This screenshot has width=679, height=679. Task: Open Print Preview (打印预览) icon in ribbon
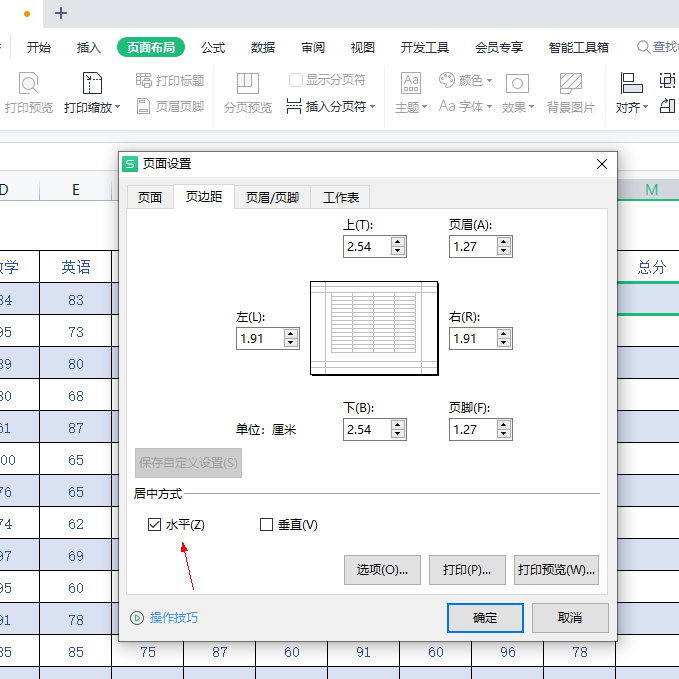(29, 83)
